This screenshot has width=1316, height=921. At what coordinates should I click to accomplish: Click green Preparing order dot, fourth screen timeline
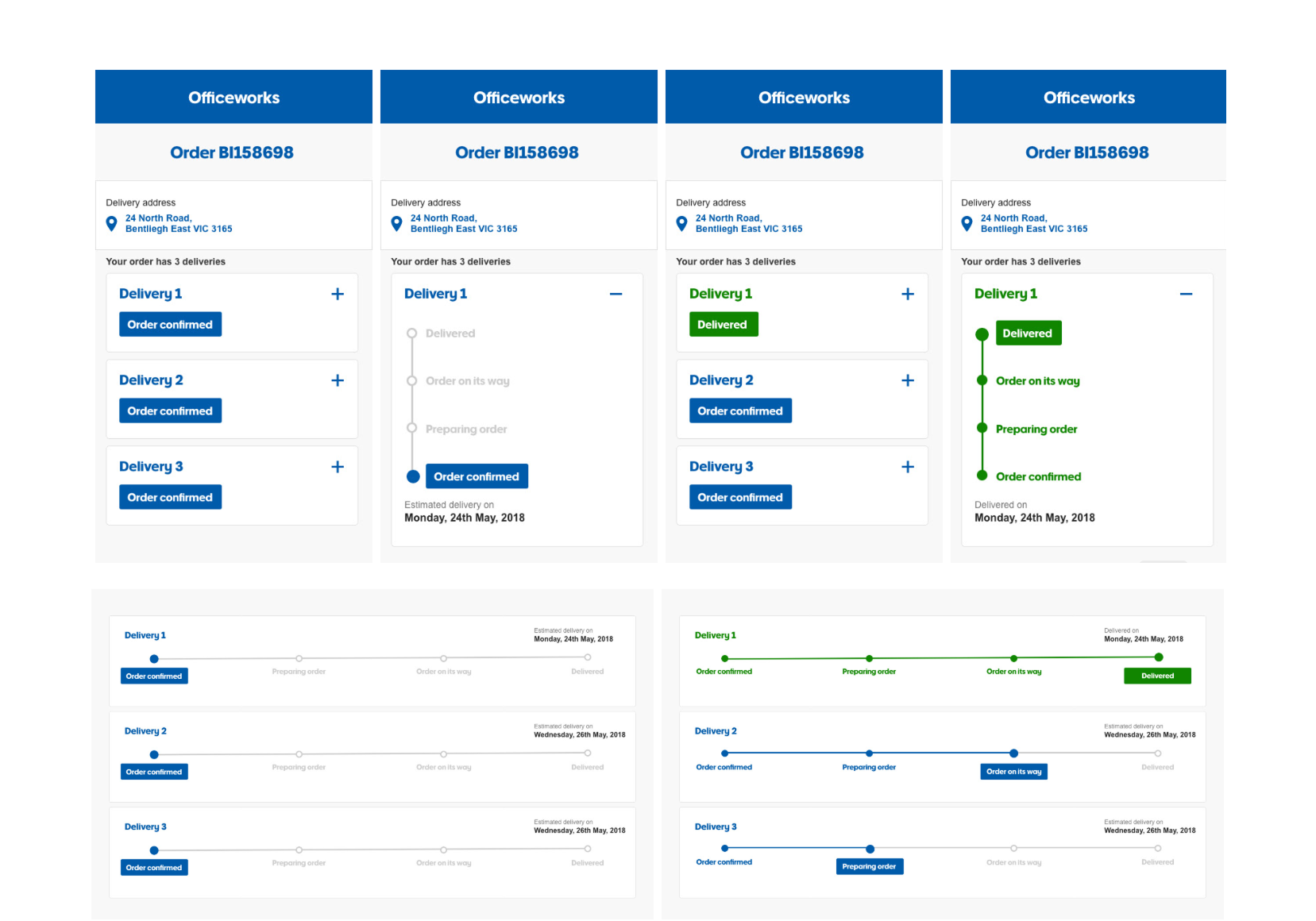(x=982, y=428)
